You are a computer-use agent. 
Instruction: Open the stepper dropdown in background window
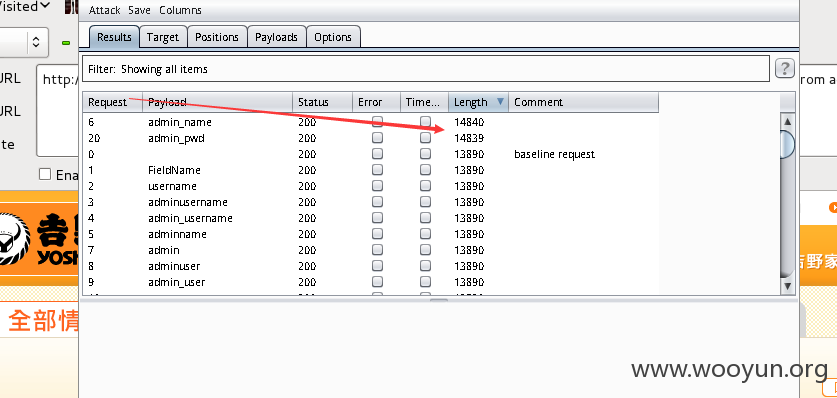click(35, 42)
